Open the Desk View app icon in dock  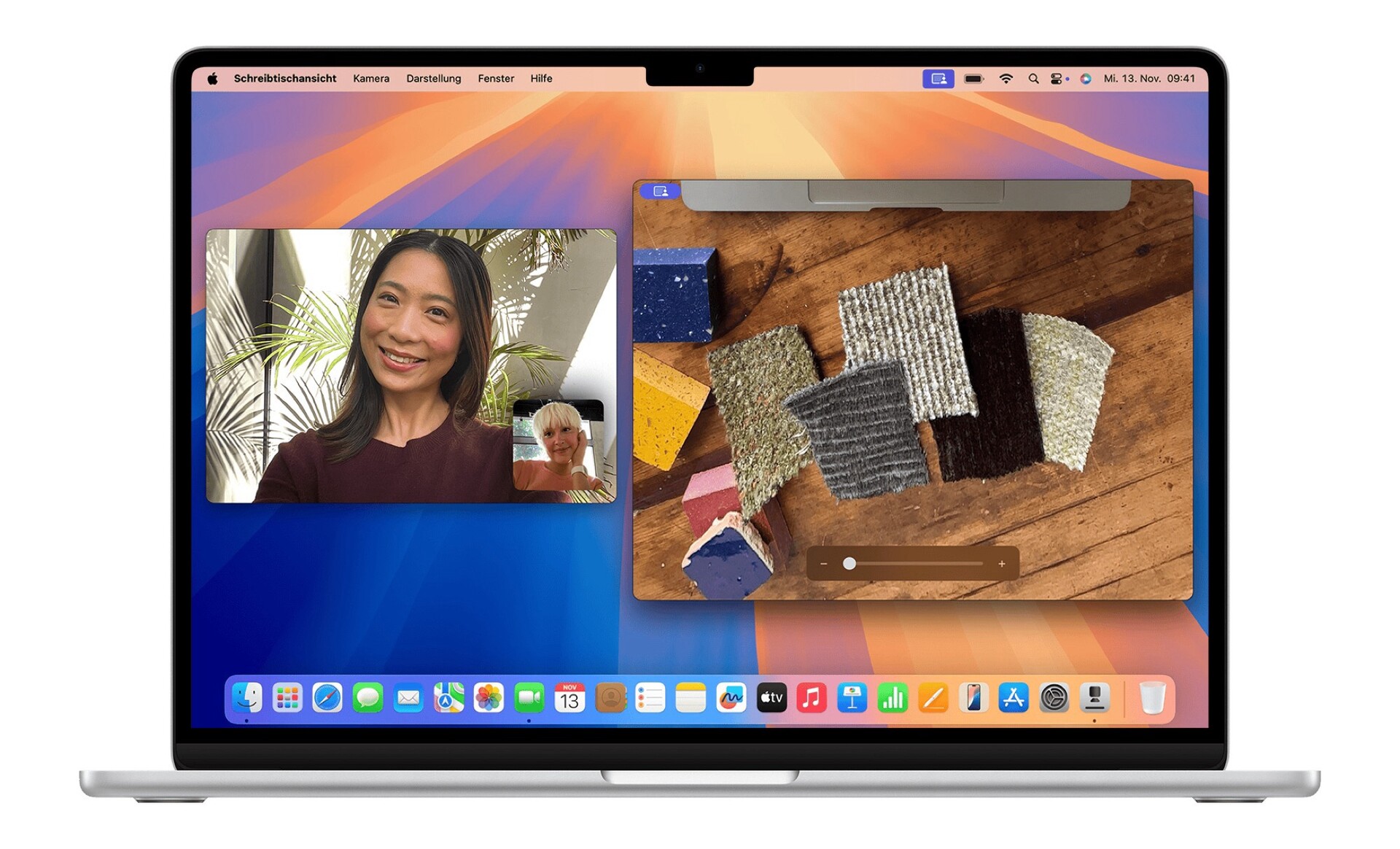tap(1094, 699)
